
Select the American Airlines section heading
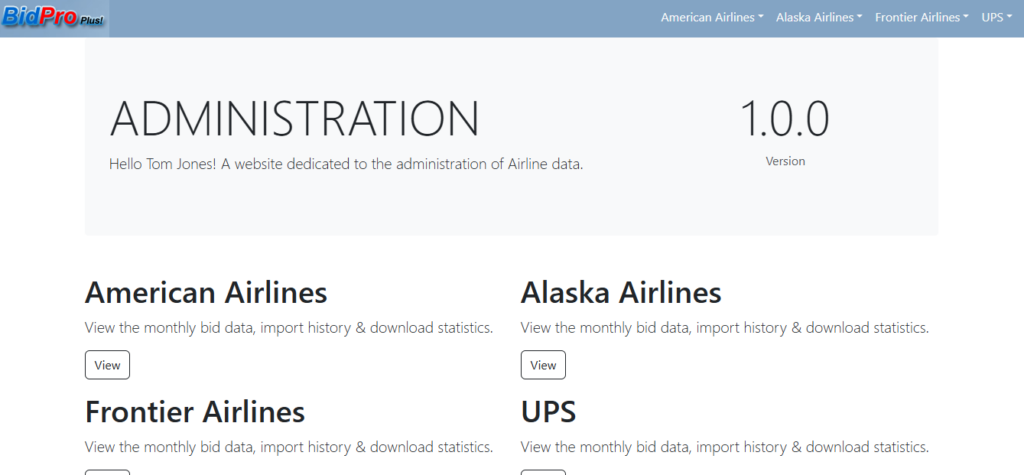pos(206,293)
